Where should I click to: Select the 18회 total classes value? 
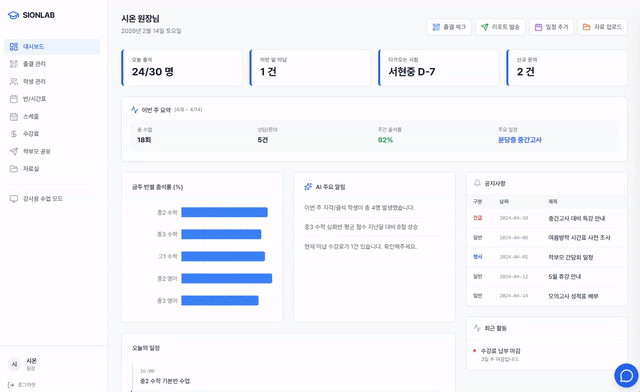(x=144, y=140)
